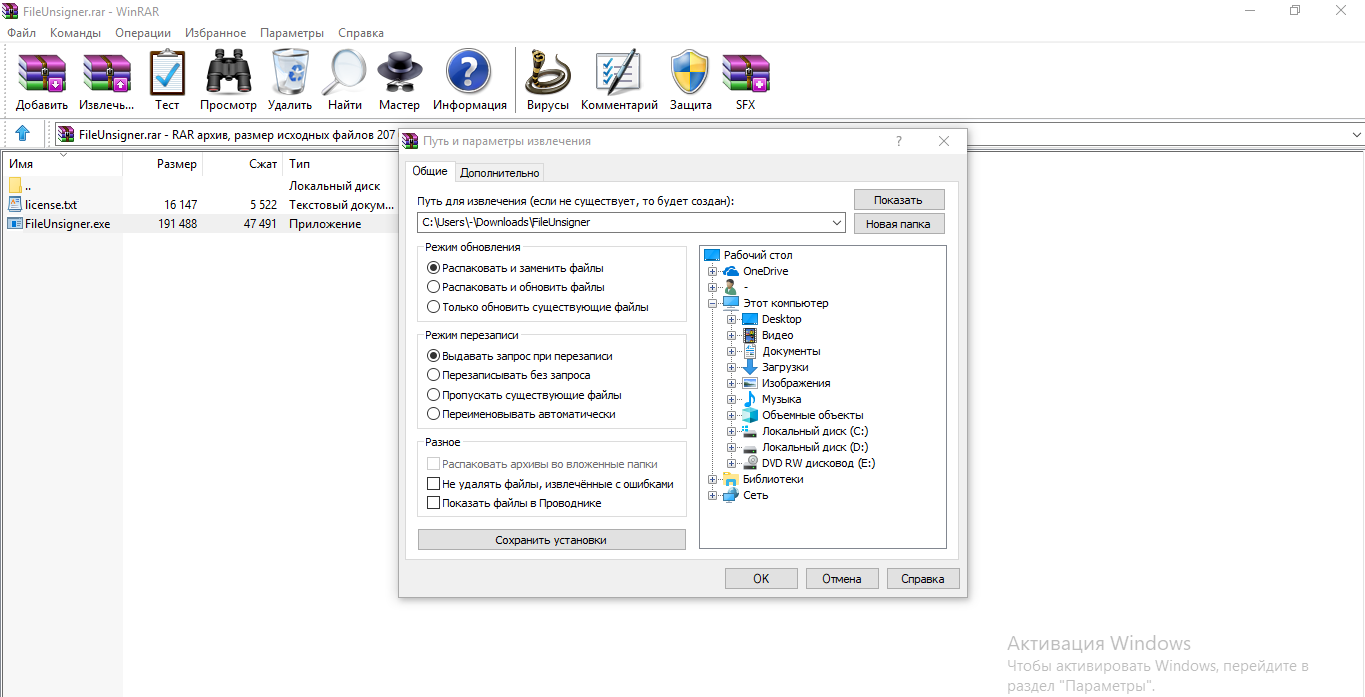Select "Распаковать и обновить файлы" radio button
The width and height of the screenshot is (1365, 697).
(x=433, y=287)
